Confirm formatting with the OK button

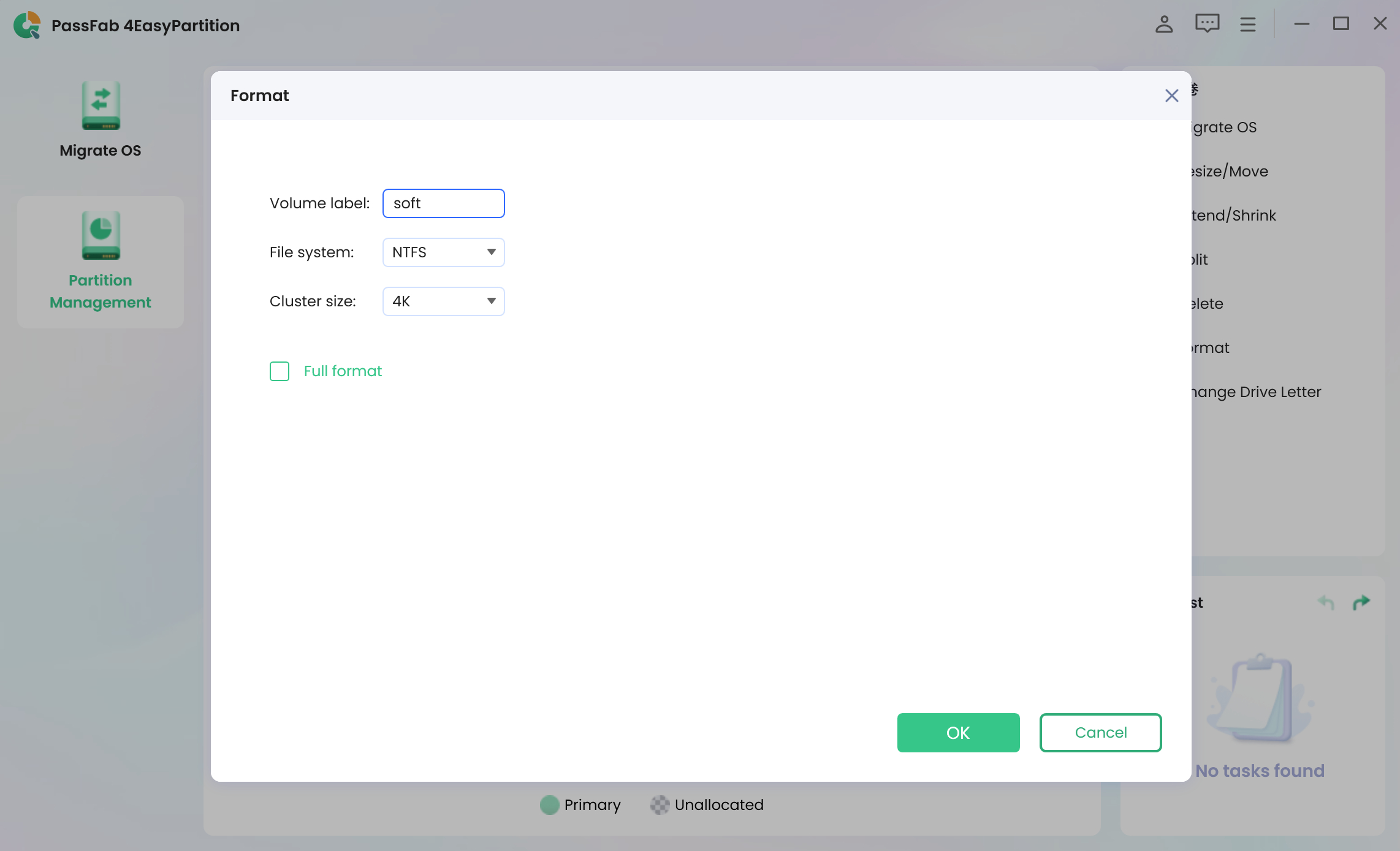tap(959, 733)
